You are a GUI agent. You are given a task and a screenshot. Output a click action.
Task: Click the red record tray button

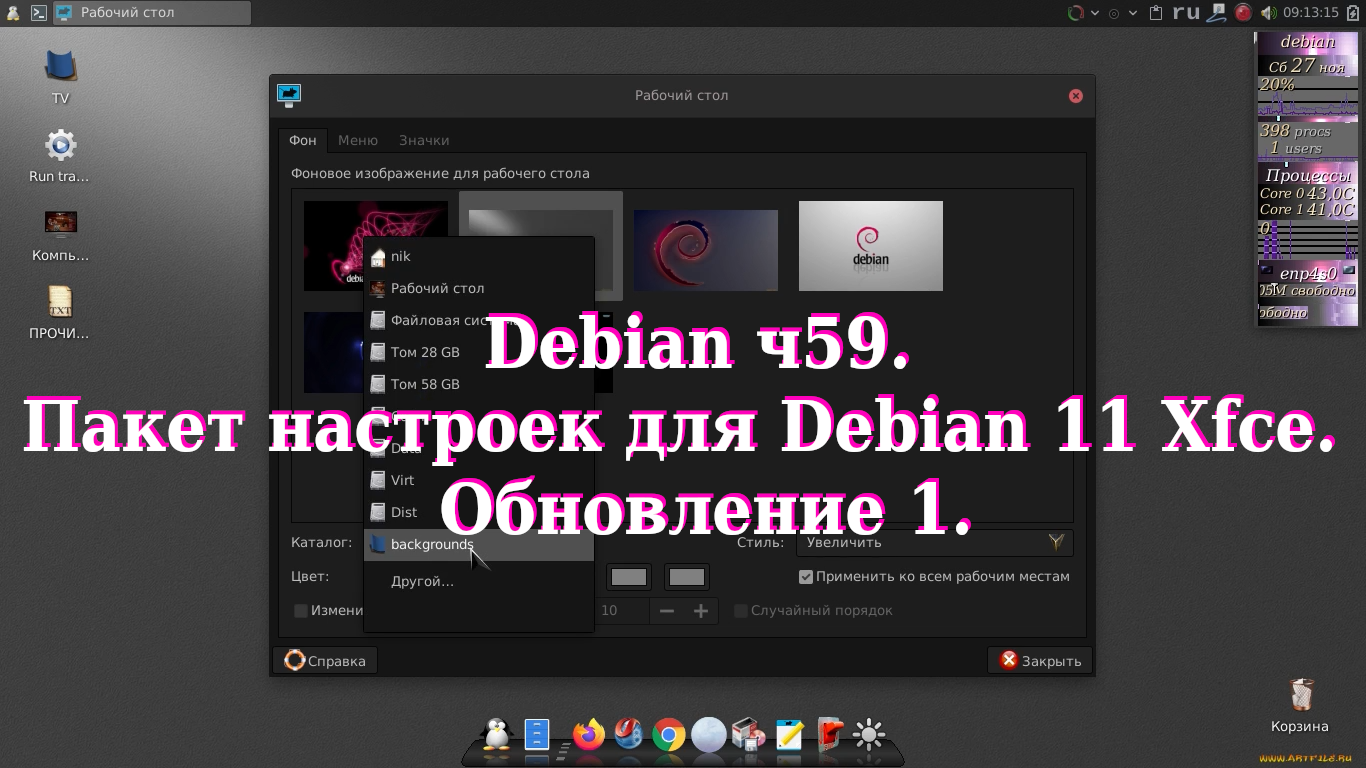coord(1243,13)
